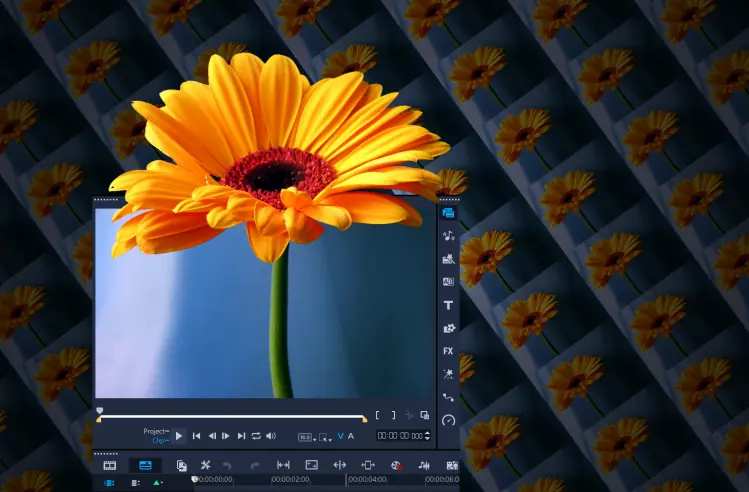
Task: Select the Title (T) library
Action: 448,305
